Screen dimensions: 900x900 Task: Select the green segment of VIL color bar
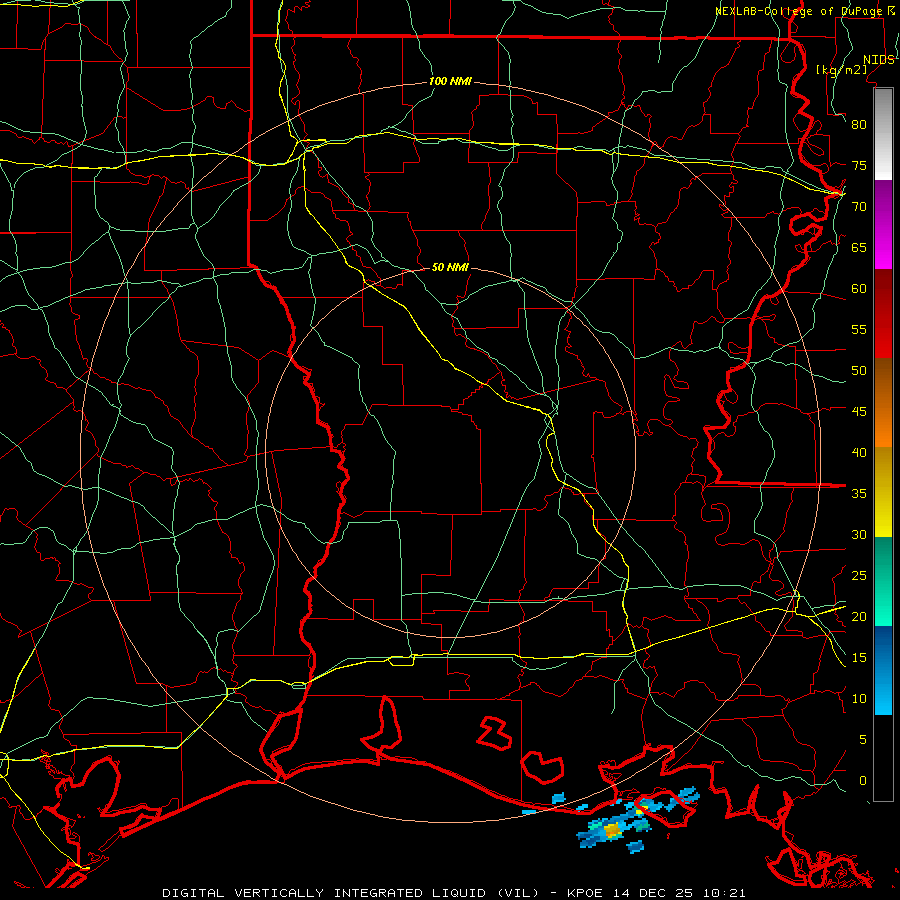(x=883, y=581)
